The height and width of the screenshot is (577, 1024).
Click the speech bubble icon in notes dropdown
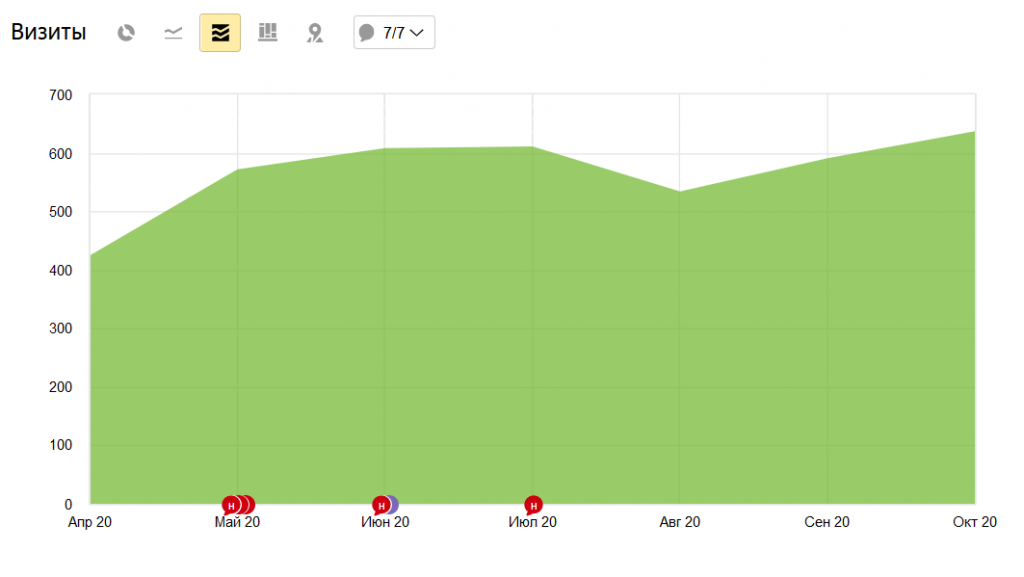pos(367,33)
